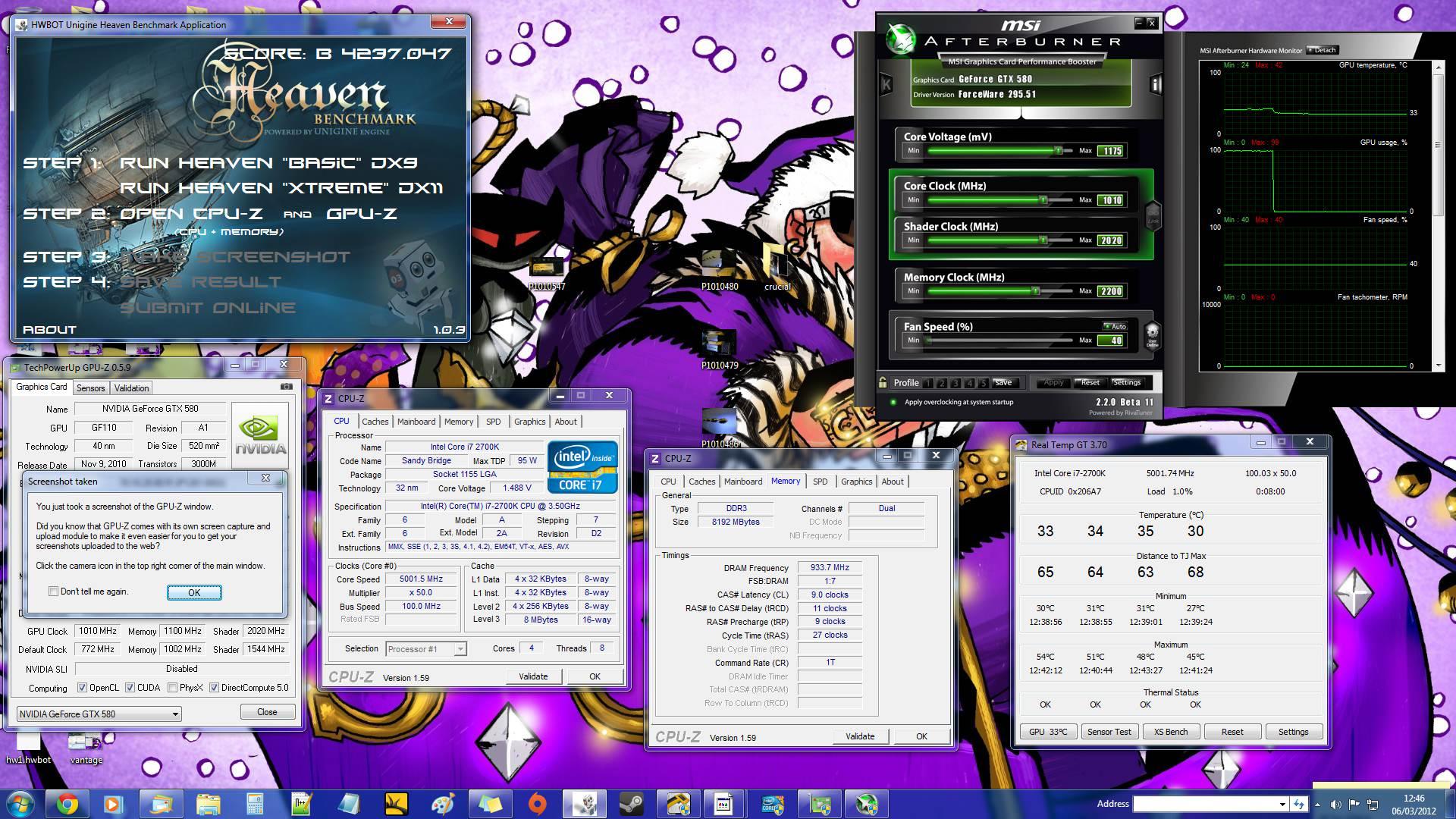The height and width of the screenshot is (819, 1456).
Task: Open the P1010479 desktop image icon
Action: [x=720, y=350]
